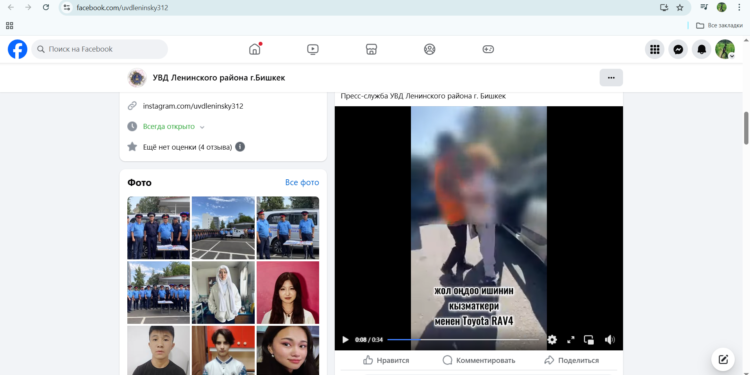Click the browser forward arrow
Screen dimensions: 750x375
tap(28, 7)
